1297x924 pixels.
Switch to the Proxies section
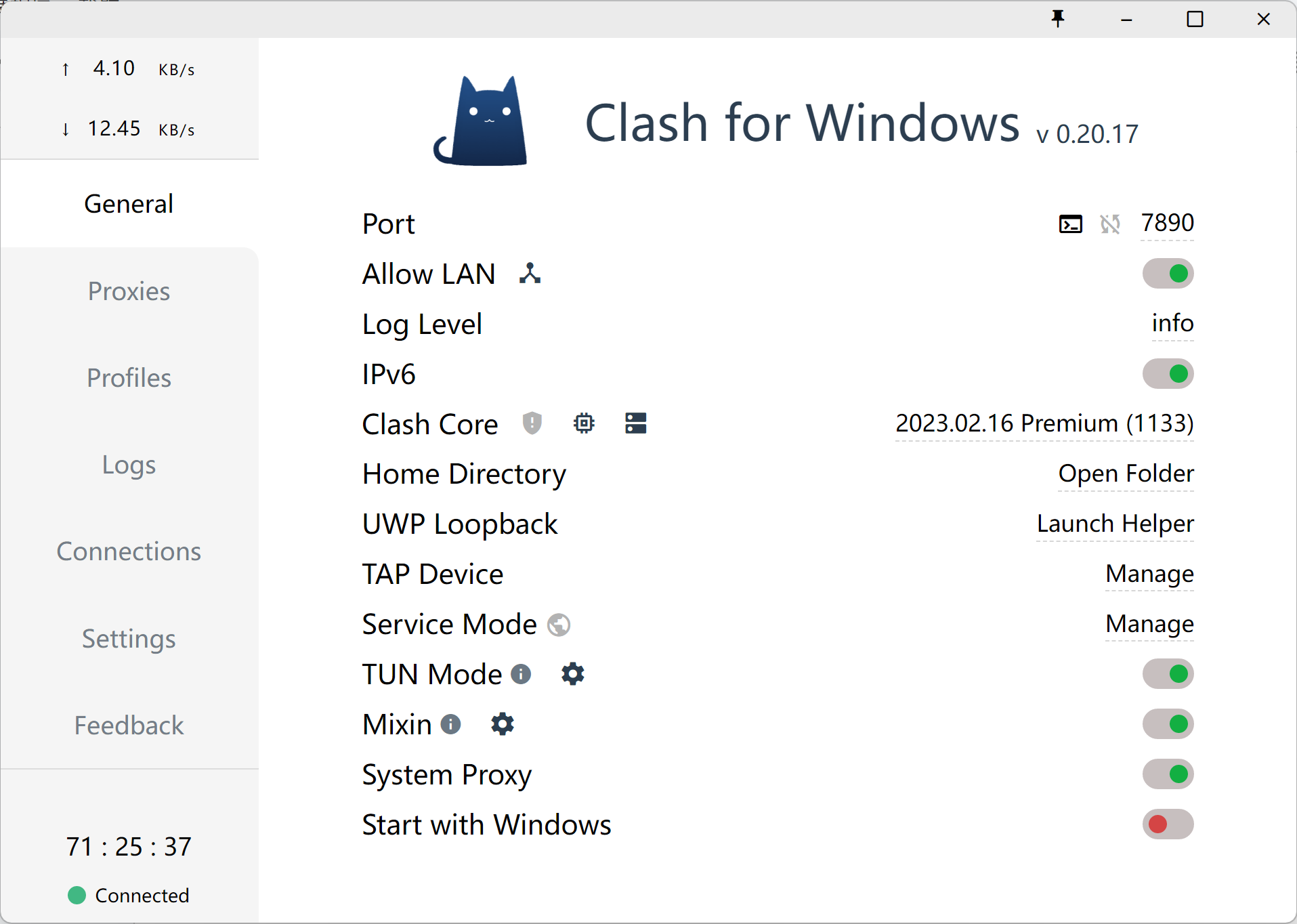pyautogui.click(x=129, y=291)
